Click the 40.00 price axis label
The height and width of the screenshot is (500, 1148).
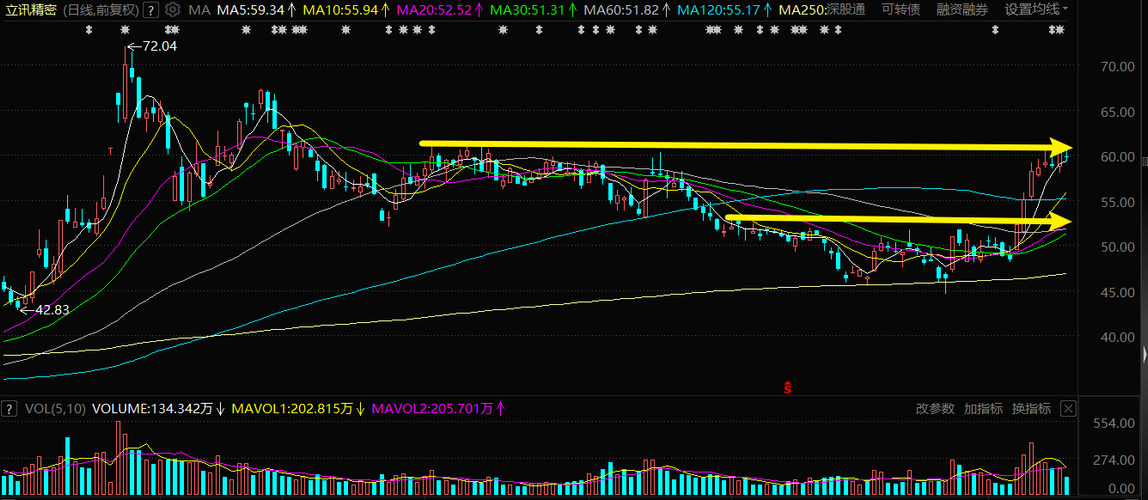pos(1117,337)
